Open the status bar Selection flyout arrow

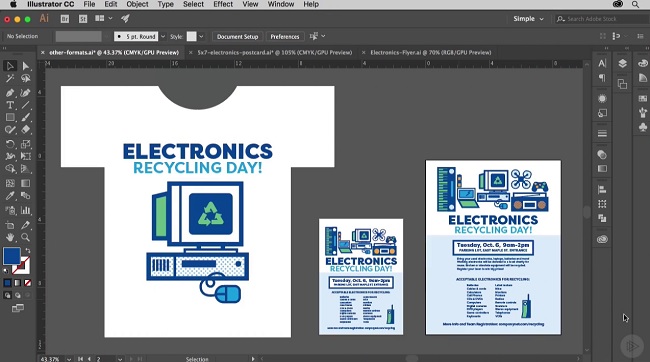(253, 359)
